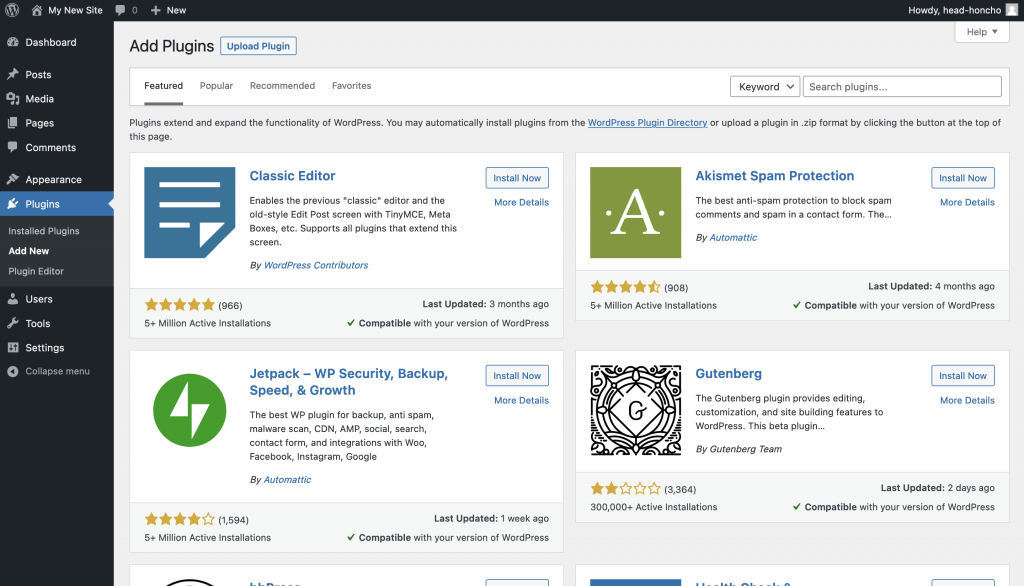Collapse the admin sidebar menu

click(x=49, y=371)
